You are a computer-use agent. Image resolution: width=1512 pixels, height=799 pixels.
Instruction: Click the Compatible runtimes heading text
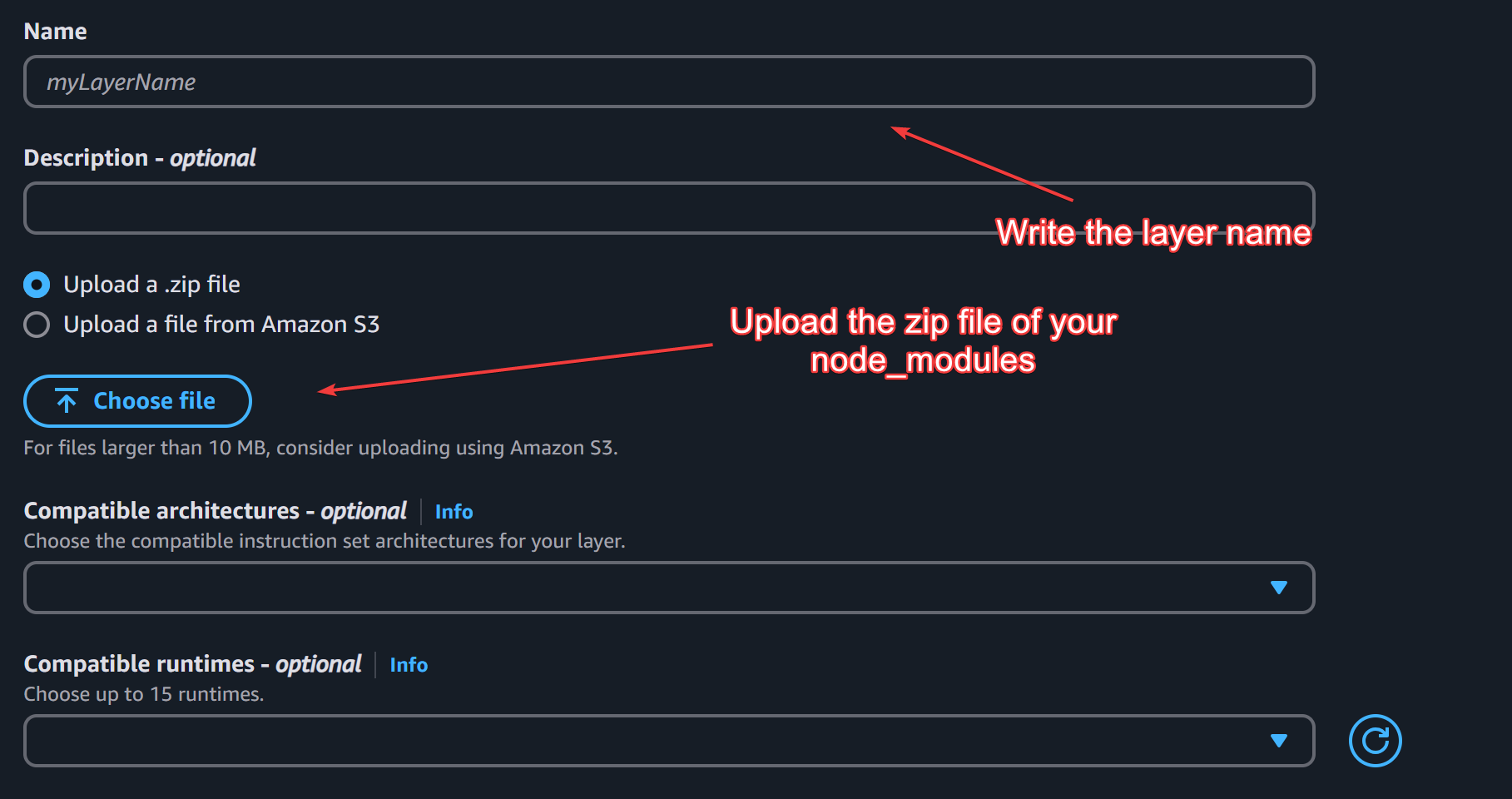pos(139,664)
